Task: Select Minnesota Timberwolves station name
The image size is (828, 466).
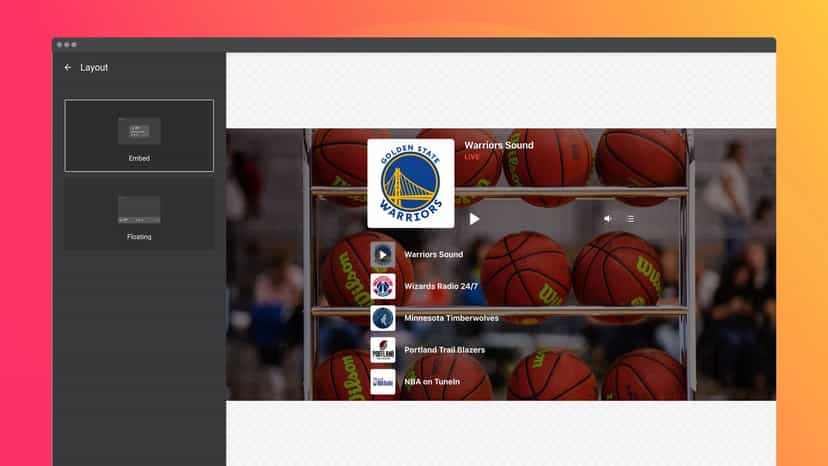Action: click(451, 318)
